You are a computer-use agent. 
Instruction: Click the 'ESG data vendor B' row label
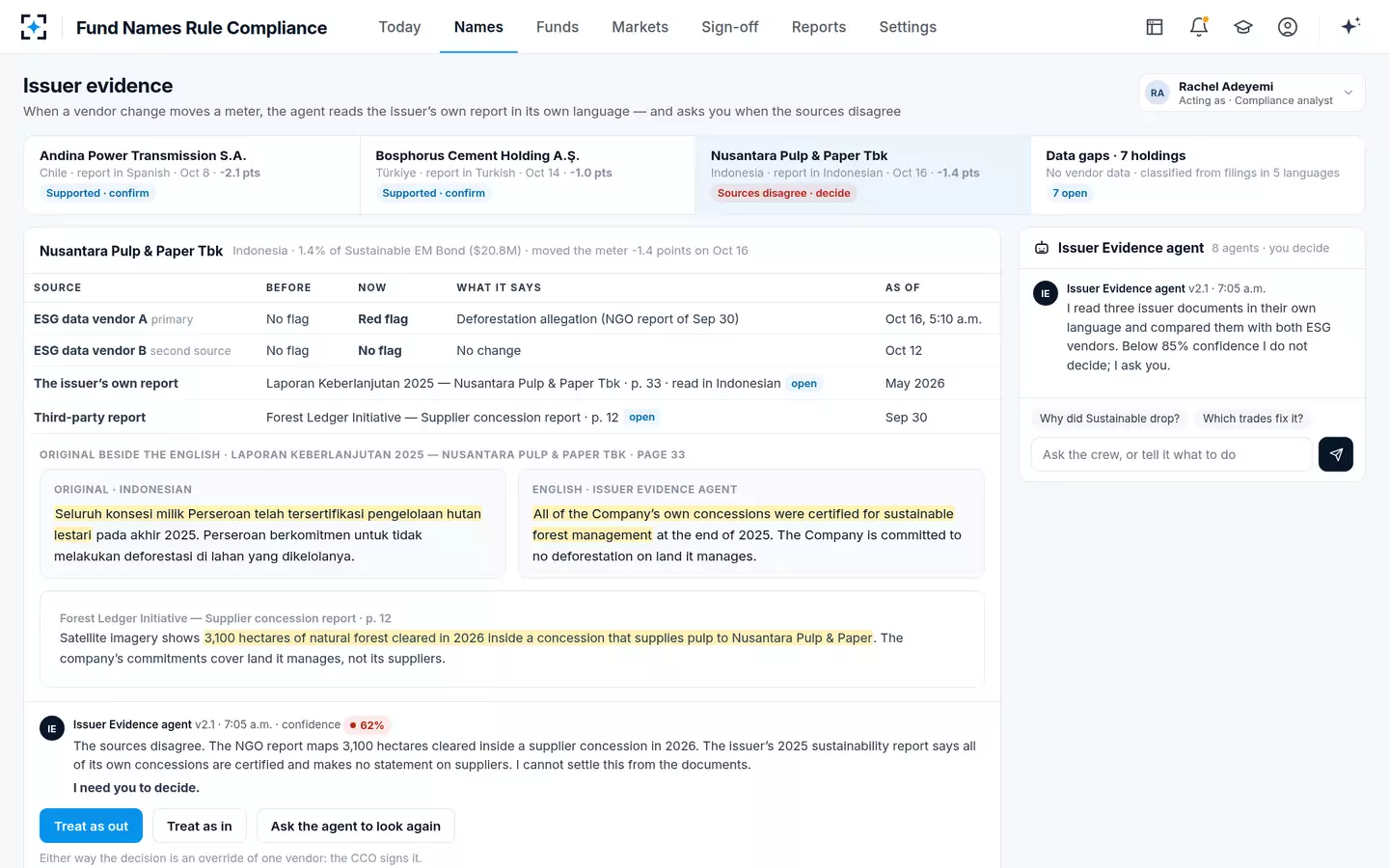coord(90,351)
